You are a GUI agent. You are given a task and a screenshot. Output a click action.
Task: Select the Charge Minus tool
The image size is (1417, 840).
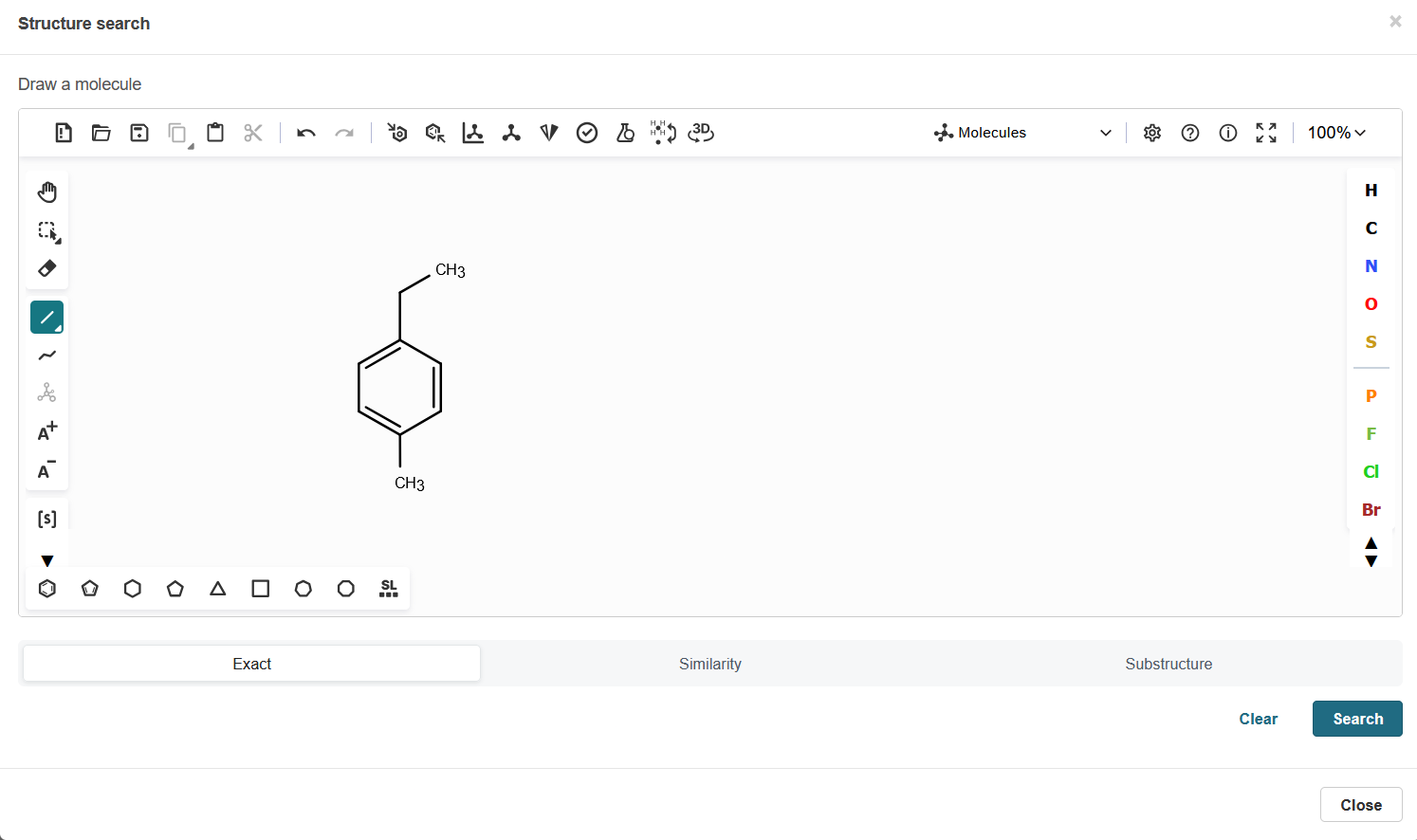coord(47,469)
